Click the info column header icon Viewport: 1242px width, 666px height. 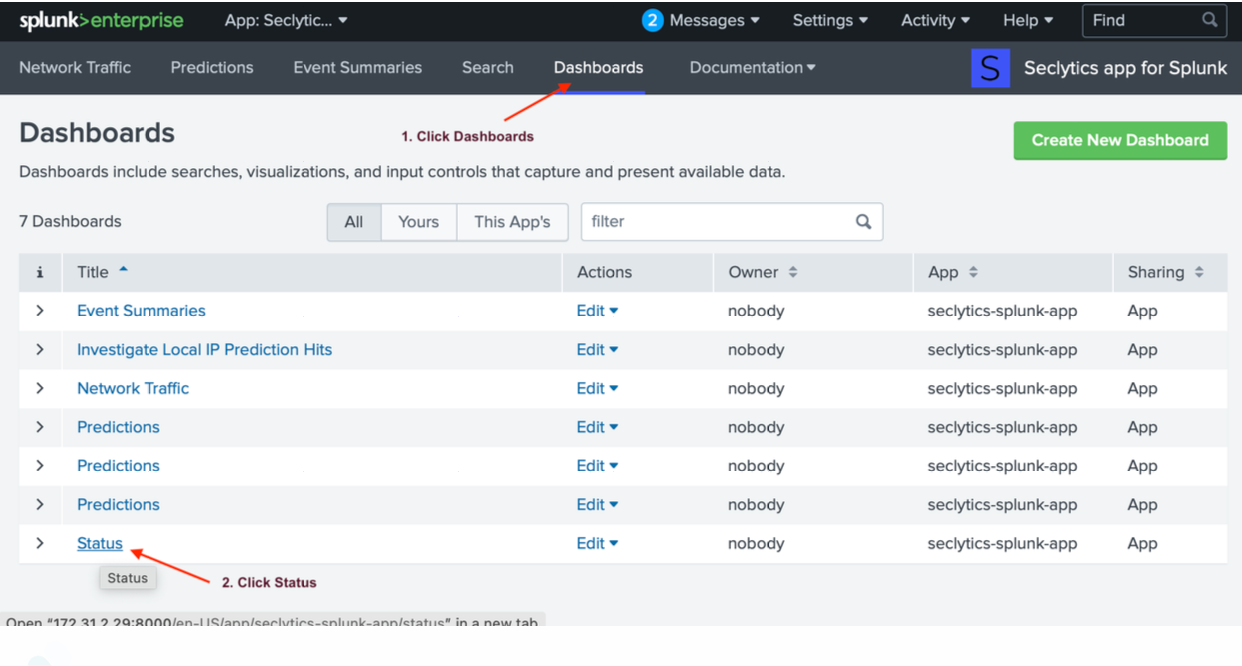coord(40,272)
